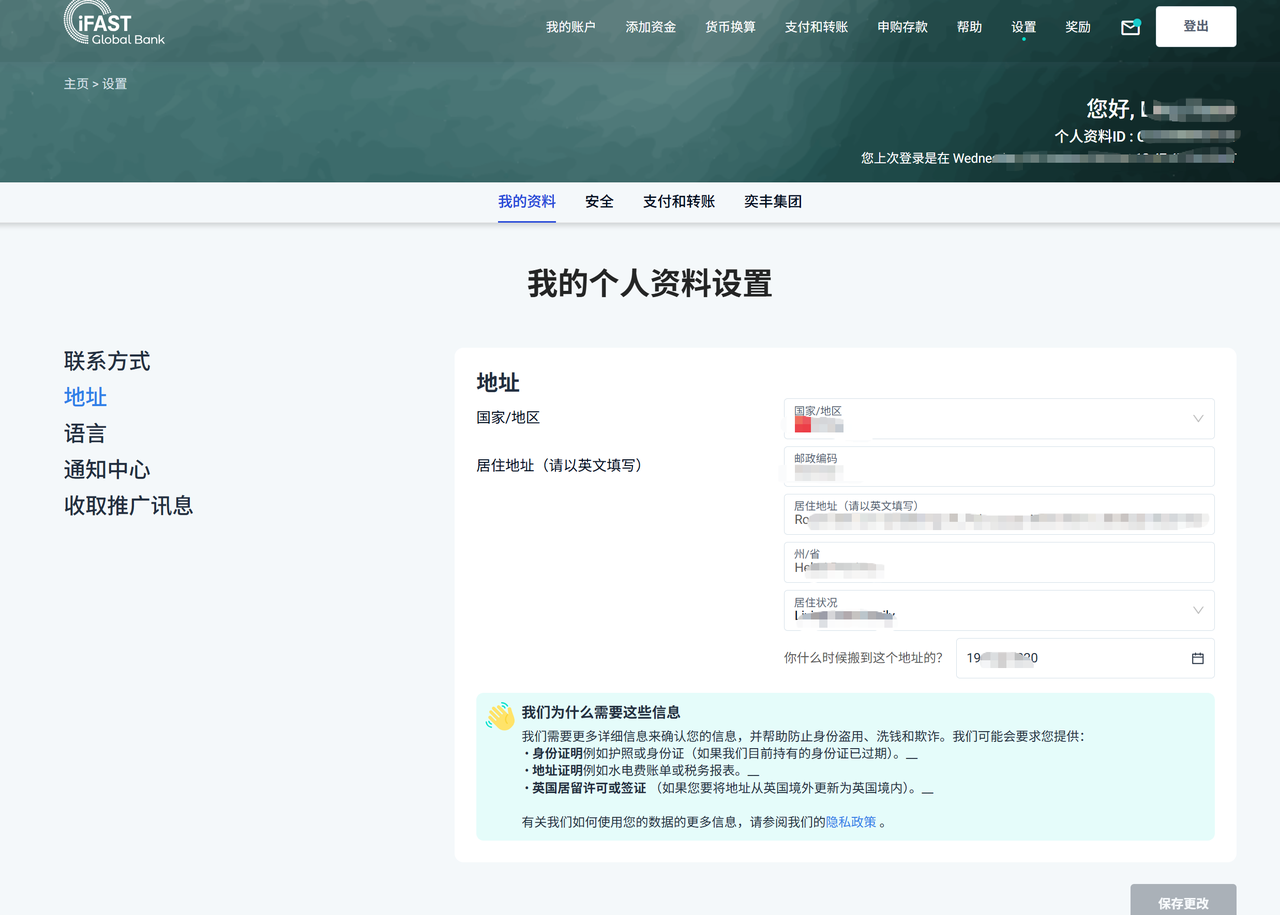Screen dimensions: 1280x915
Task: Open the 语言 sidebar section
Action: pyautogui.click(x=85, y=433)
